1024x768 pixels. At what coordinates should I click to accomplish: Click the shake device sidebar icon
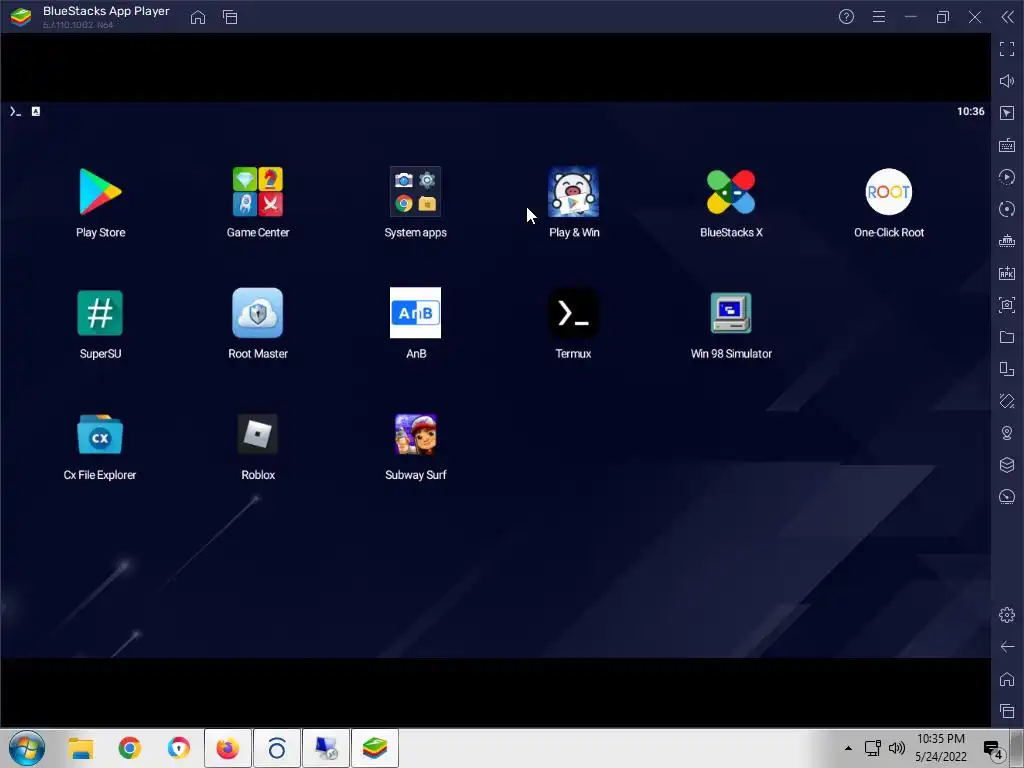tap(1007, 401)
